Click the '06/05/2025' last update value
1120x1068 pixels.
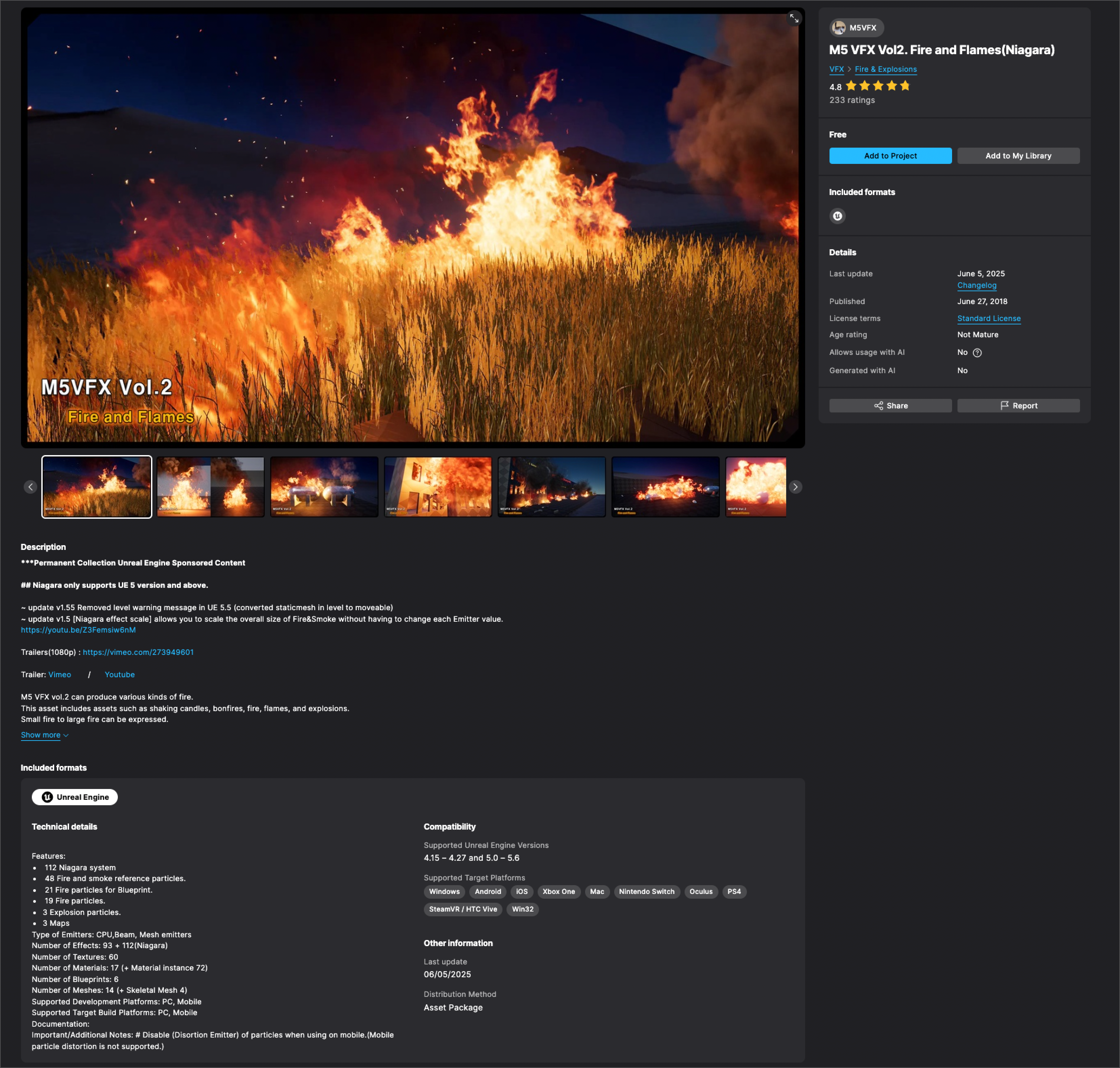click(x=447, y=975)
